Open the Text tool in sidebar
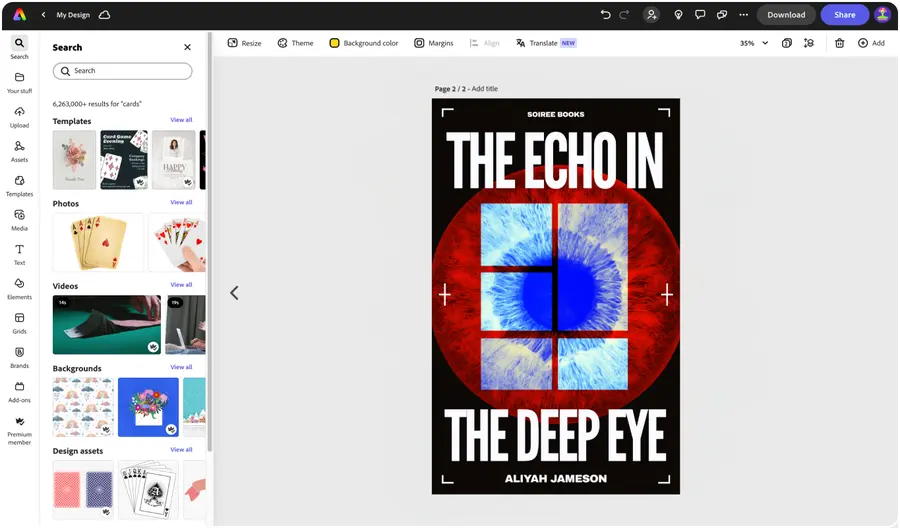The image size is (900, 528). (19, 253)
